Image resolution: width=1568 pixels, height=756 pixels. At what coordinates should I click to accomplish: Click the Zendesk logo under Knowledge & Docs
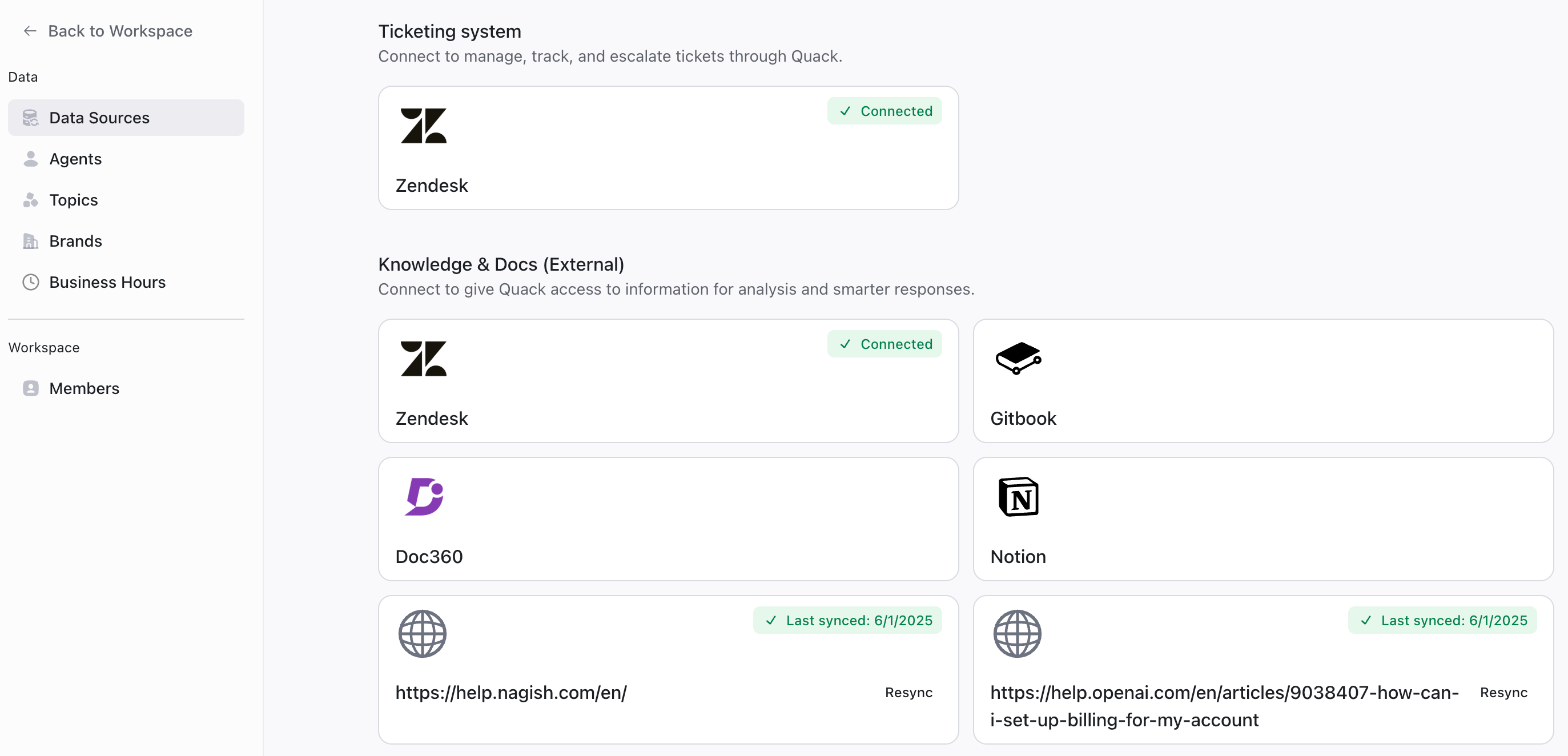coord(424,359)
